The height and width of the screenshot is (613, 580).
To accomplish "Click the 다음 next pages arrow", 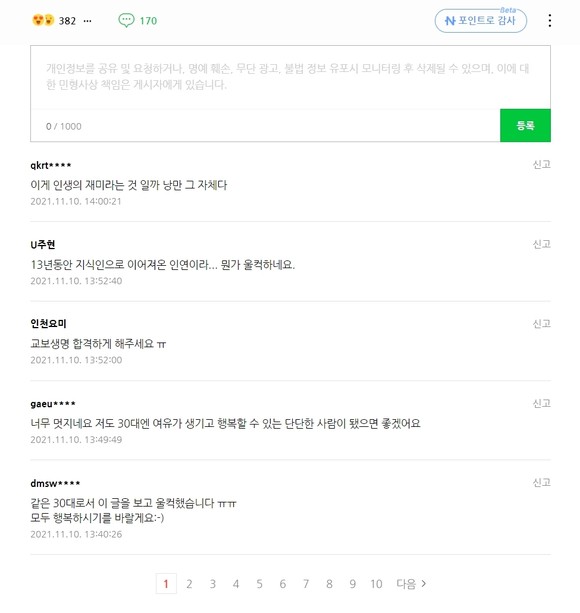I will [x=411, y=584].
